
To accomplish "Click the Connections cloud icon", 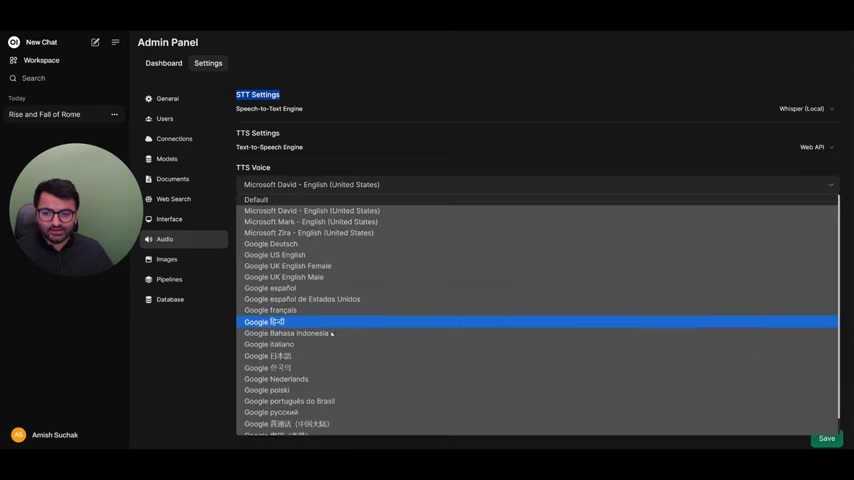I will 149,139.
